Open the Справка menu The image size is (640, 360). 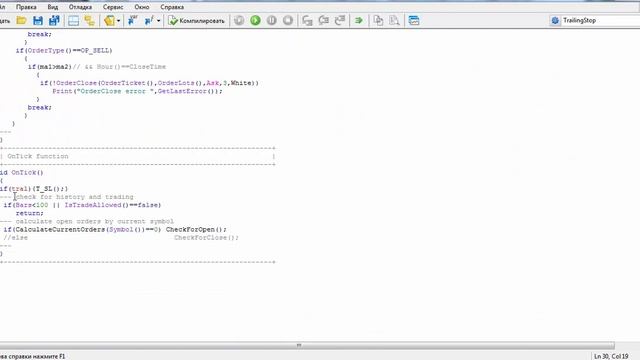172,7
